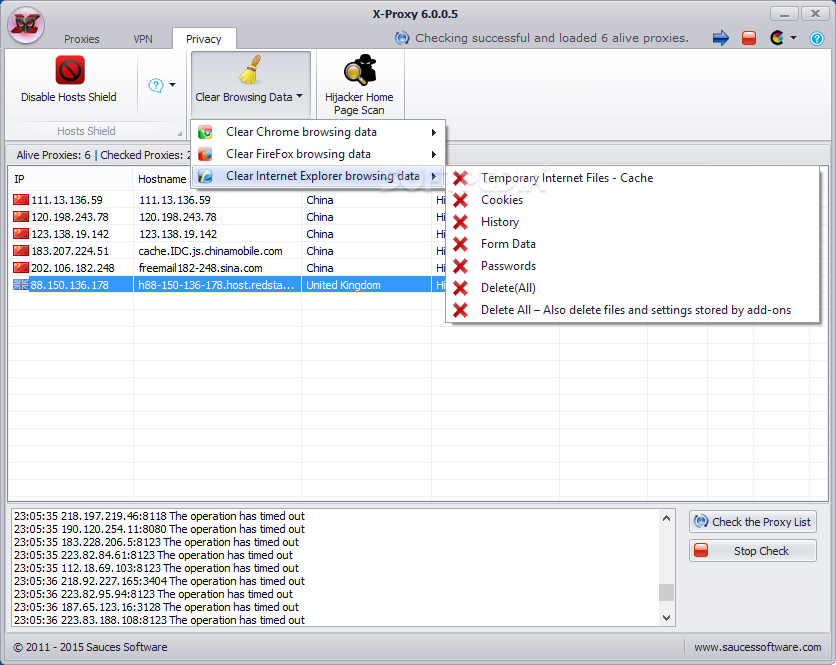836x665 pixels.
Task: Click log line 218.197.219.46:8118 timed out
Action: point(159,516)
